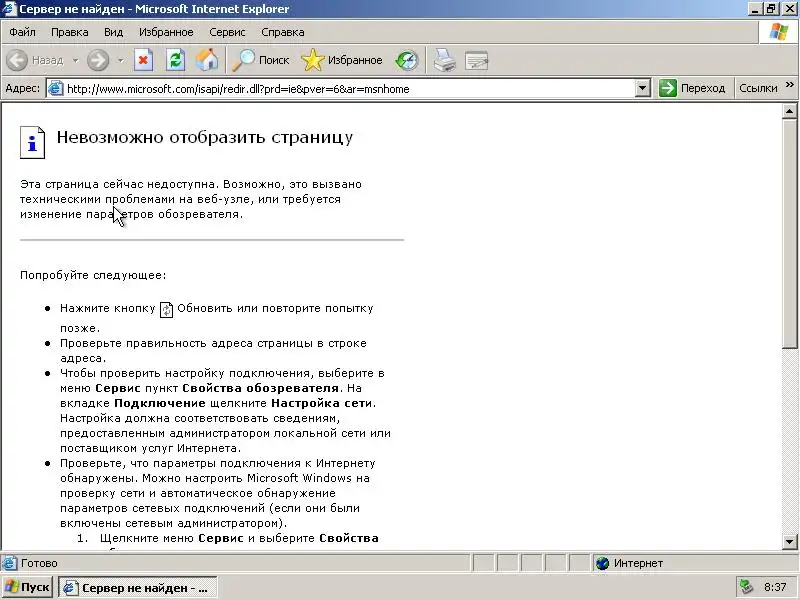Click the info page icon beside heading
The width and height of the screenshot is (800, 600).
coord(32,142)
